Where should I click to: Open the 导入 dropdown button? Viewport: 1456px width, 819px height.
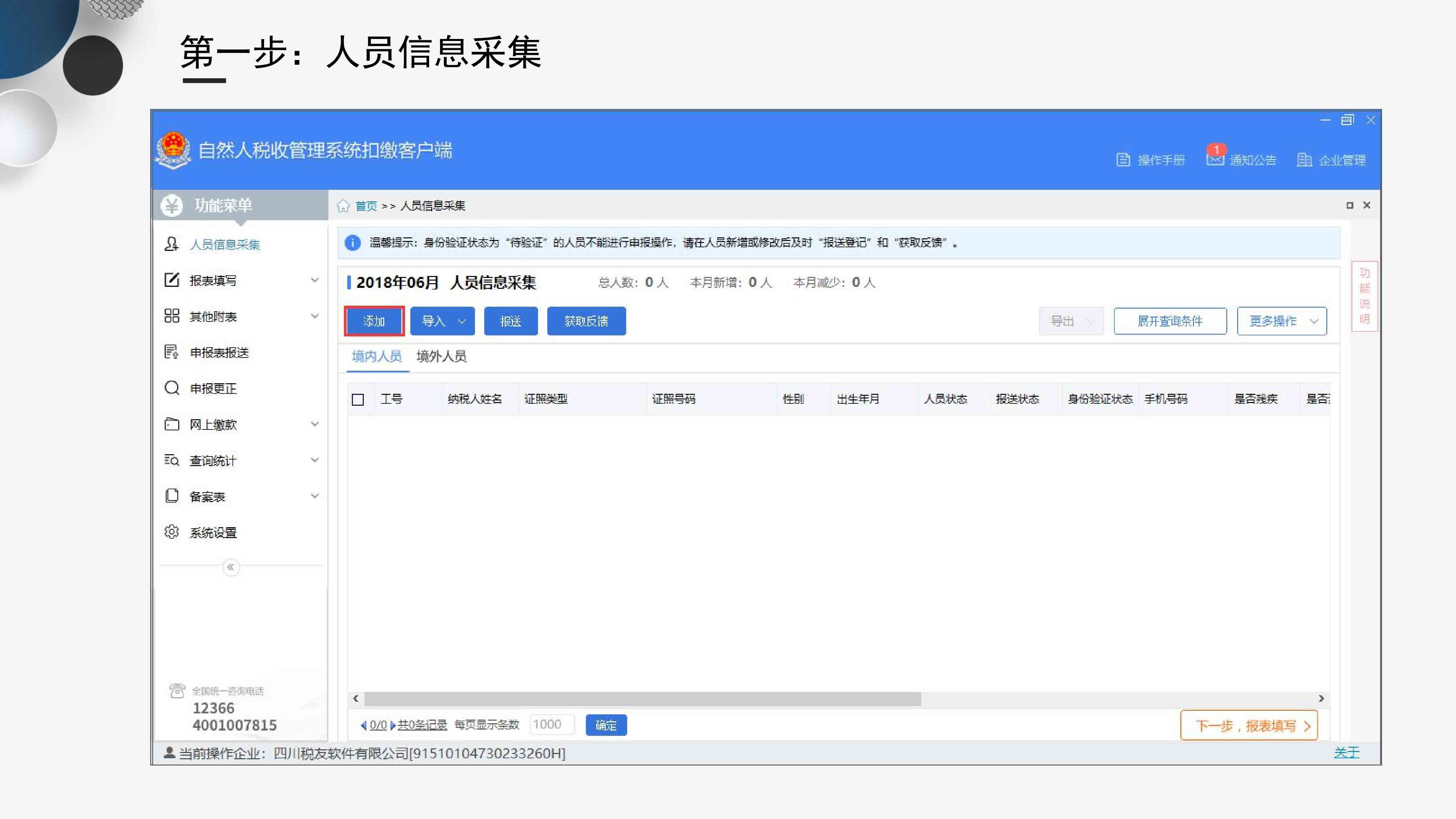pyautogui.click(x=443, y=321)
